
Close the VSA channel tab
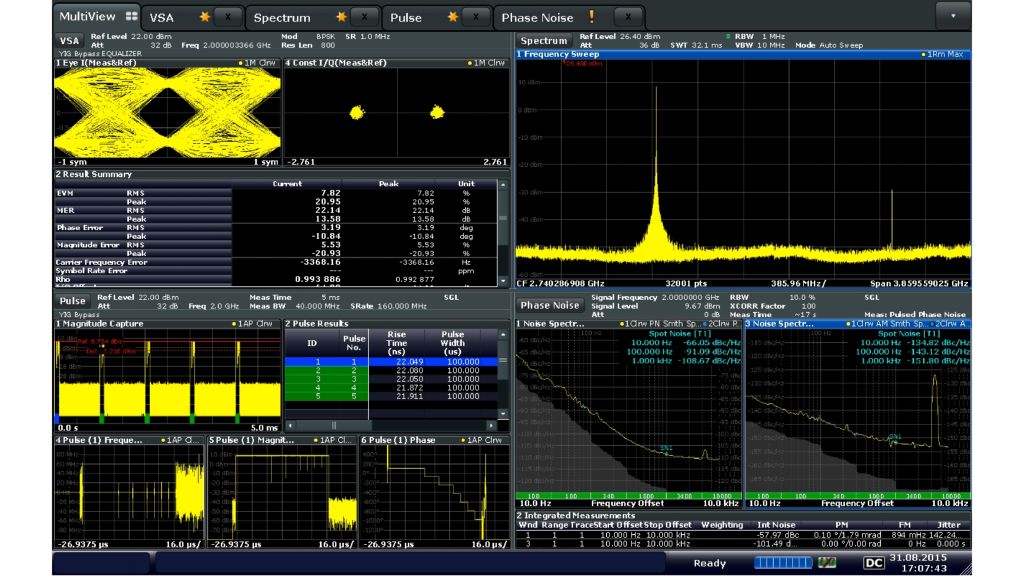click(x=229, y=18)
